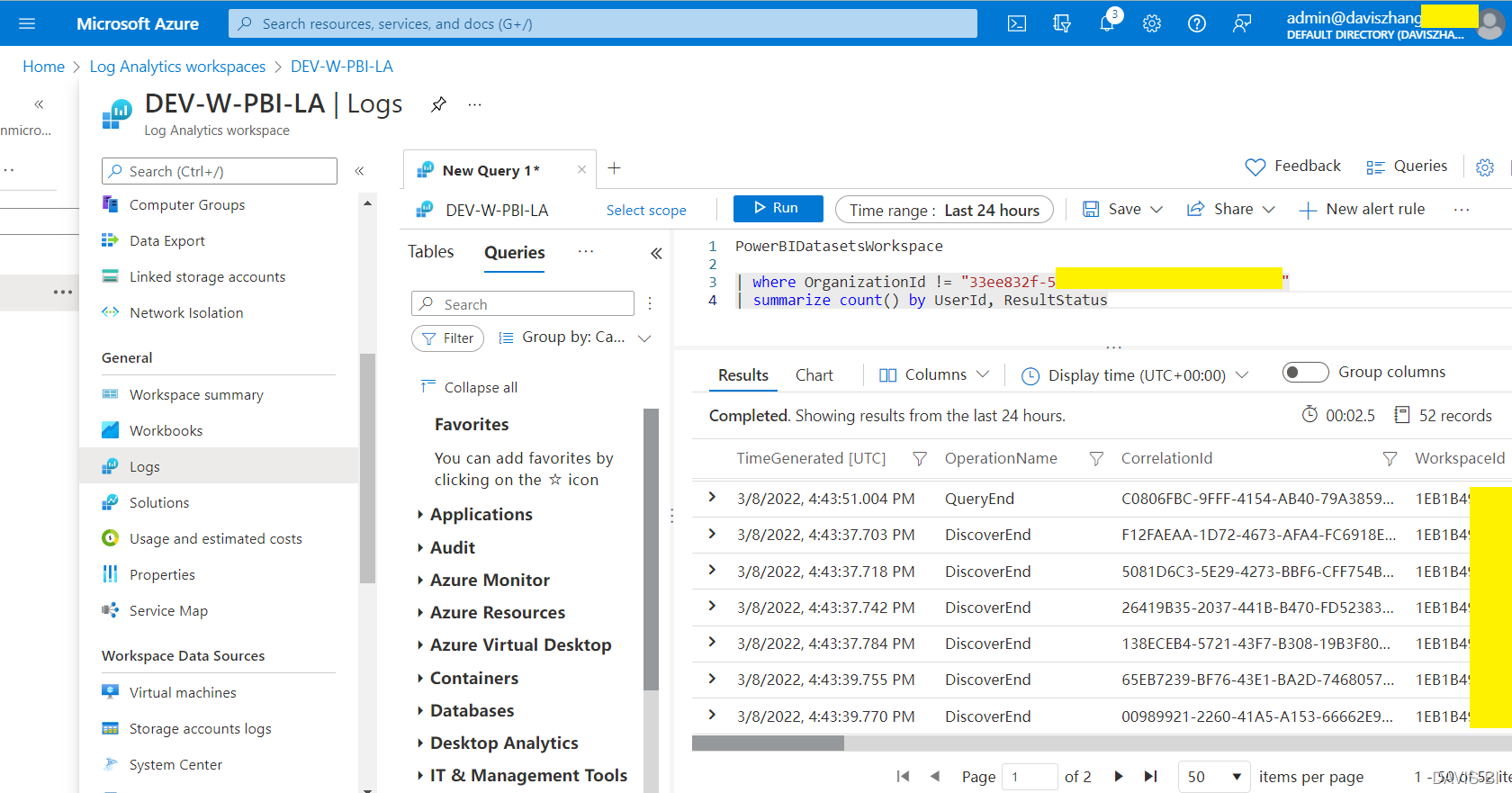1512x793 pixels.
Task: Click the left menu vertical scrollbar
Action: point(367,468)
